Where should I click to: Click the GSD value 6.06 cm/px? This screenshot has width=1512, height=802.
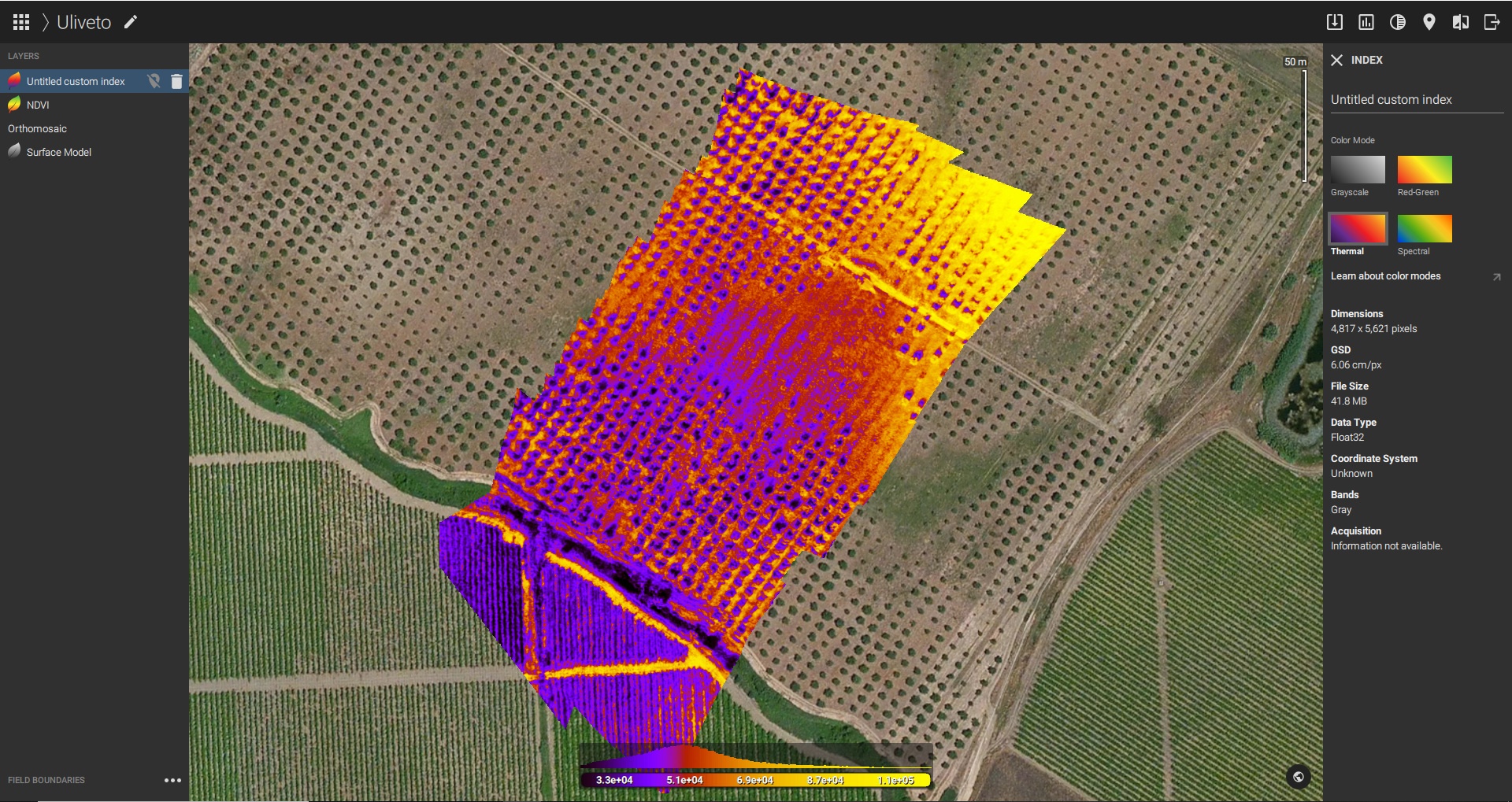pos(1356,365)
